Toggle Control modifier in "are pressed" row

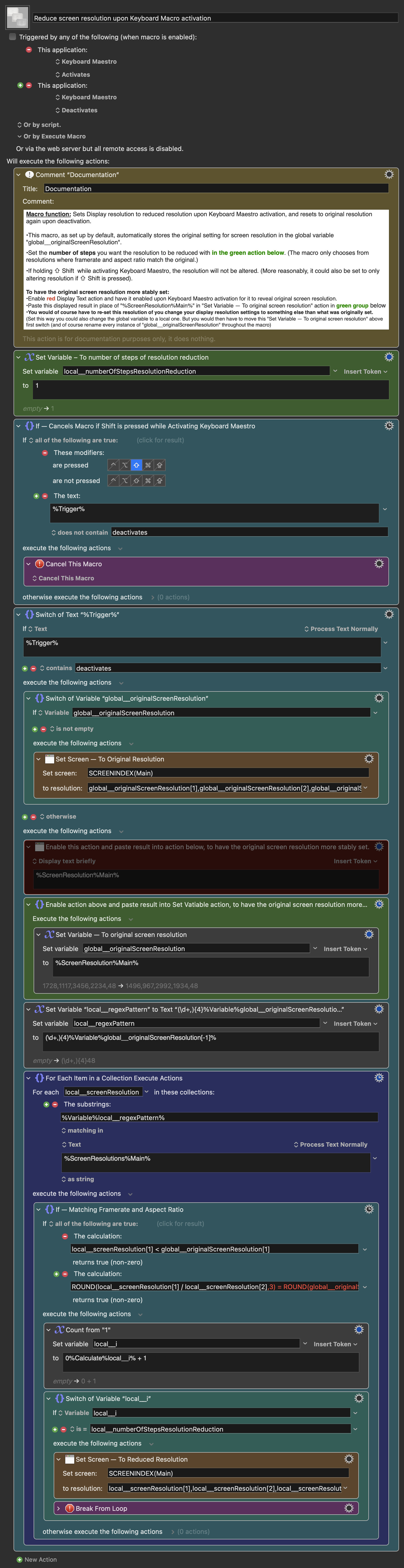click(x=113, y=465)
